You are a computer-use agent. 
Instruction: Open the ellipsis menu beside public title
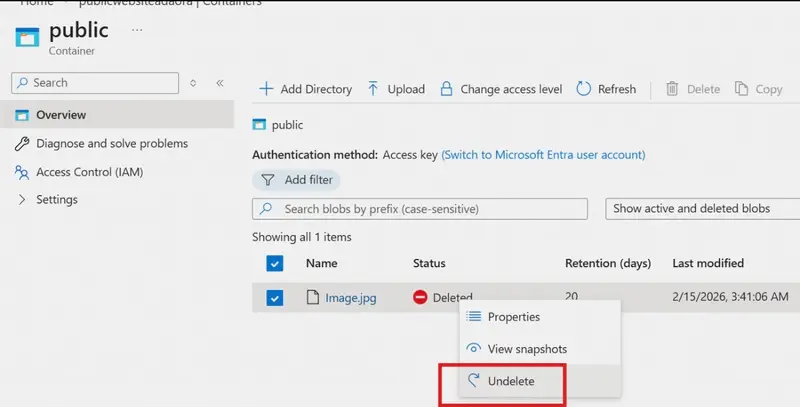(x=137, y=30)
